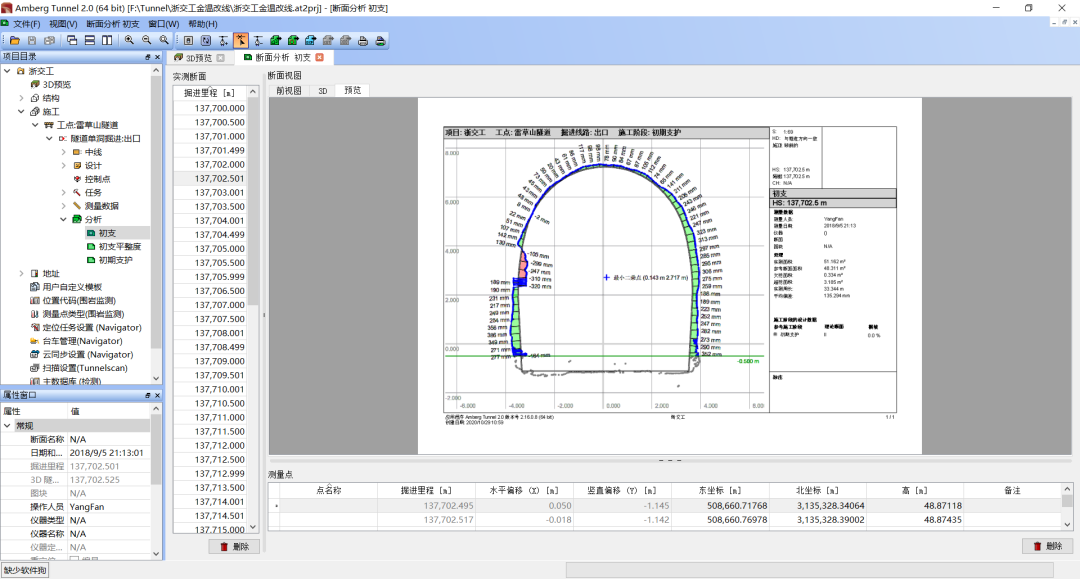This screenshot has width=1080, height=579.
Task: Click the highlighted orange measurement tool icon
Action: (x=240, y=41)
